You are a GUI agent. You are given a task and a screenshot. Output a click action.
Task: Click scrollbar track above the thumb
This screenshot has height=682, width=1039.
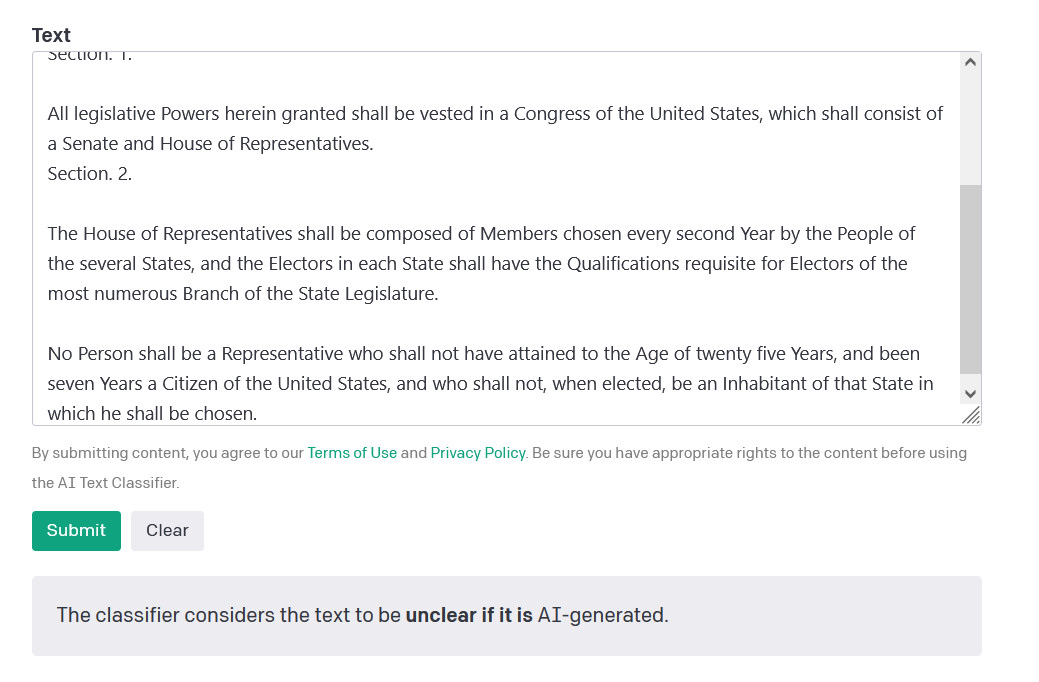970,130
